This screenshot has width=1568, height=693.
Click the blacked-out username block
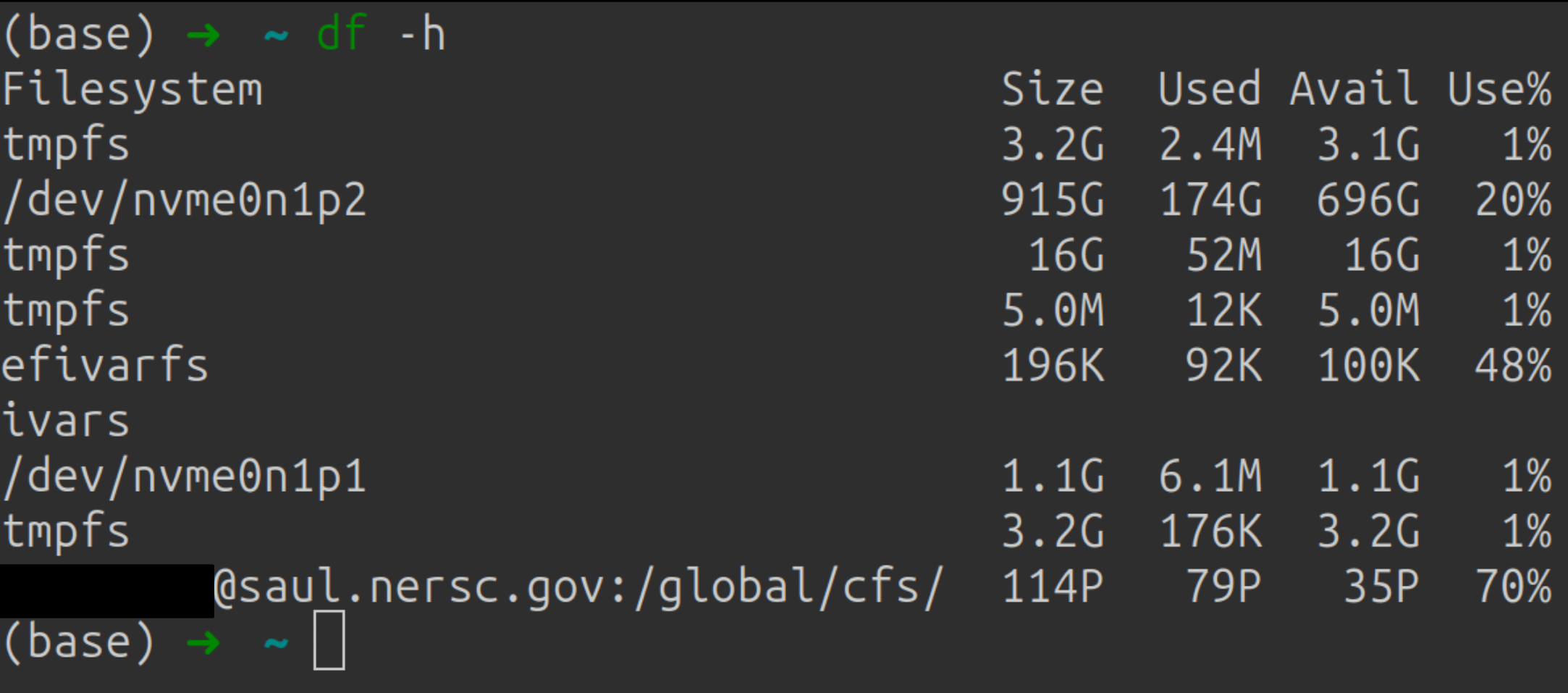tap(107, 591)
